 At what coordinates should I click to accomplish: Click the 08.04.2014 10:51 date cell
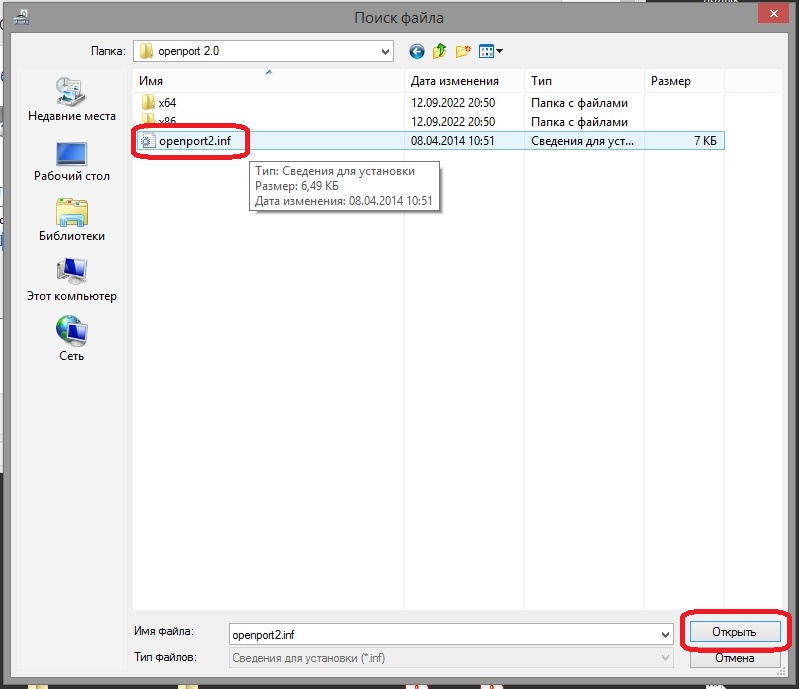pyautogui.click(x=452, y=141)
